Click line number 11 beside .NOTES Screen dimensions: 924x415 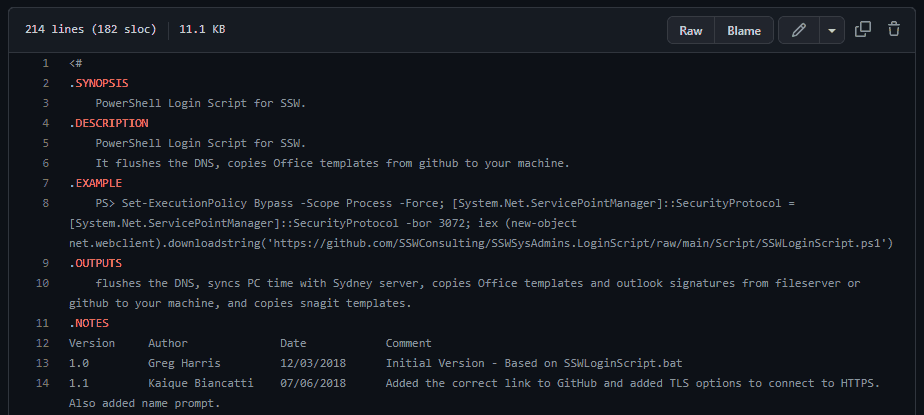pos(43,323)
